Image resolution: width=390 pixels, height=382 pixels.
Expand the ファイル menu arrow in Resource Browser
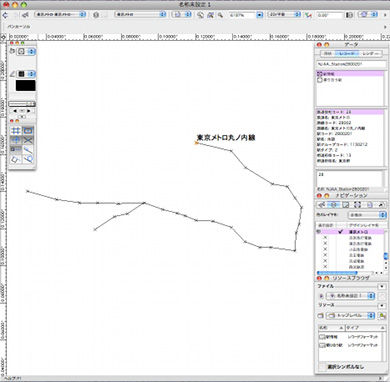click(382, 287)
